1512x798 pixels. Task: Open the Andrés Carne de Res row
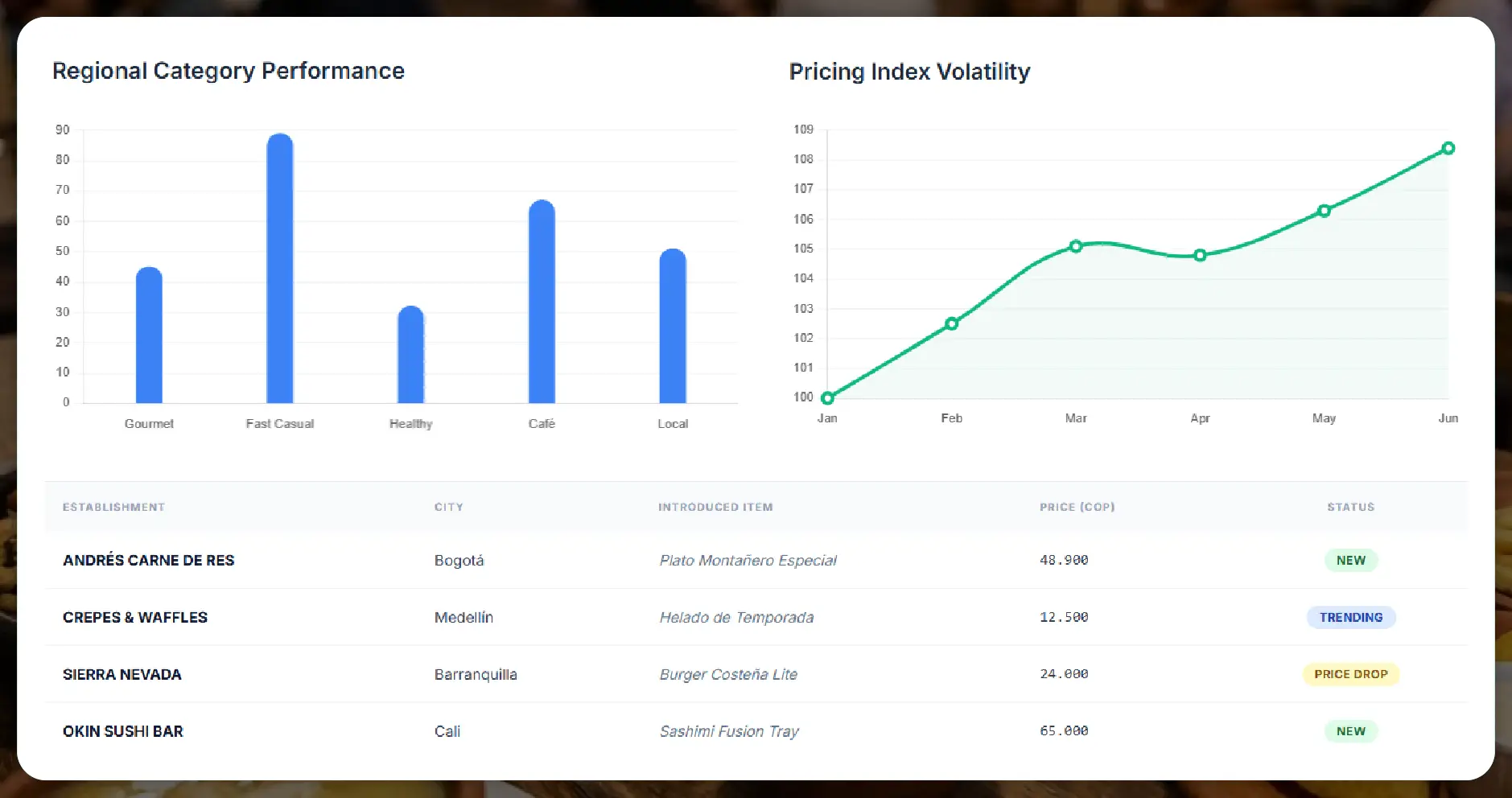tap(149, 561)
